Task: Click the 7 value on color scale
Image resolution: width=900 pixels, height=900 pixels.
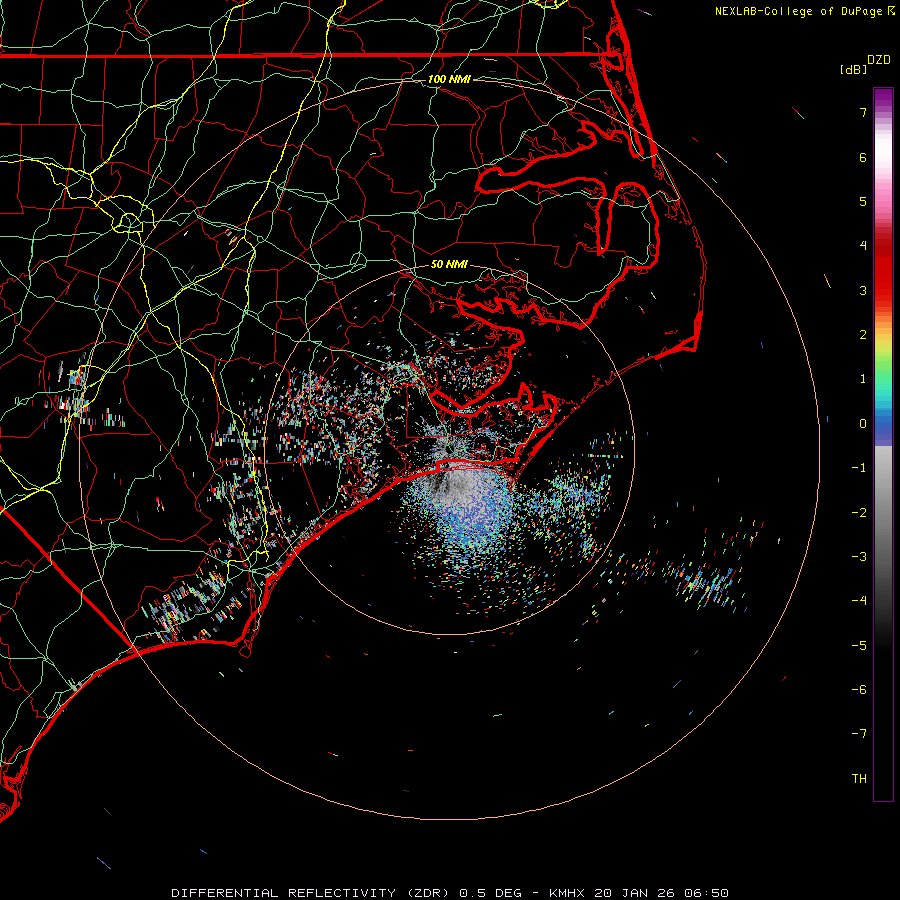Action: (863, 112)
